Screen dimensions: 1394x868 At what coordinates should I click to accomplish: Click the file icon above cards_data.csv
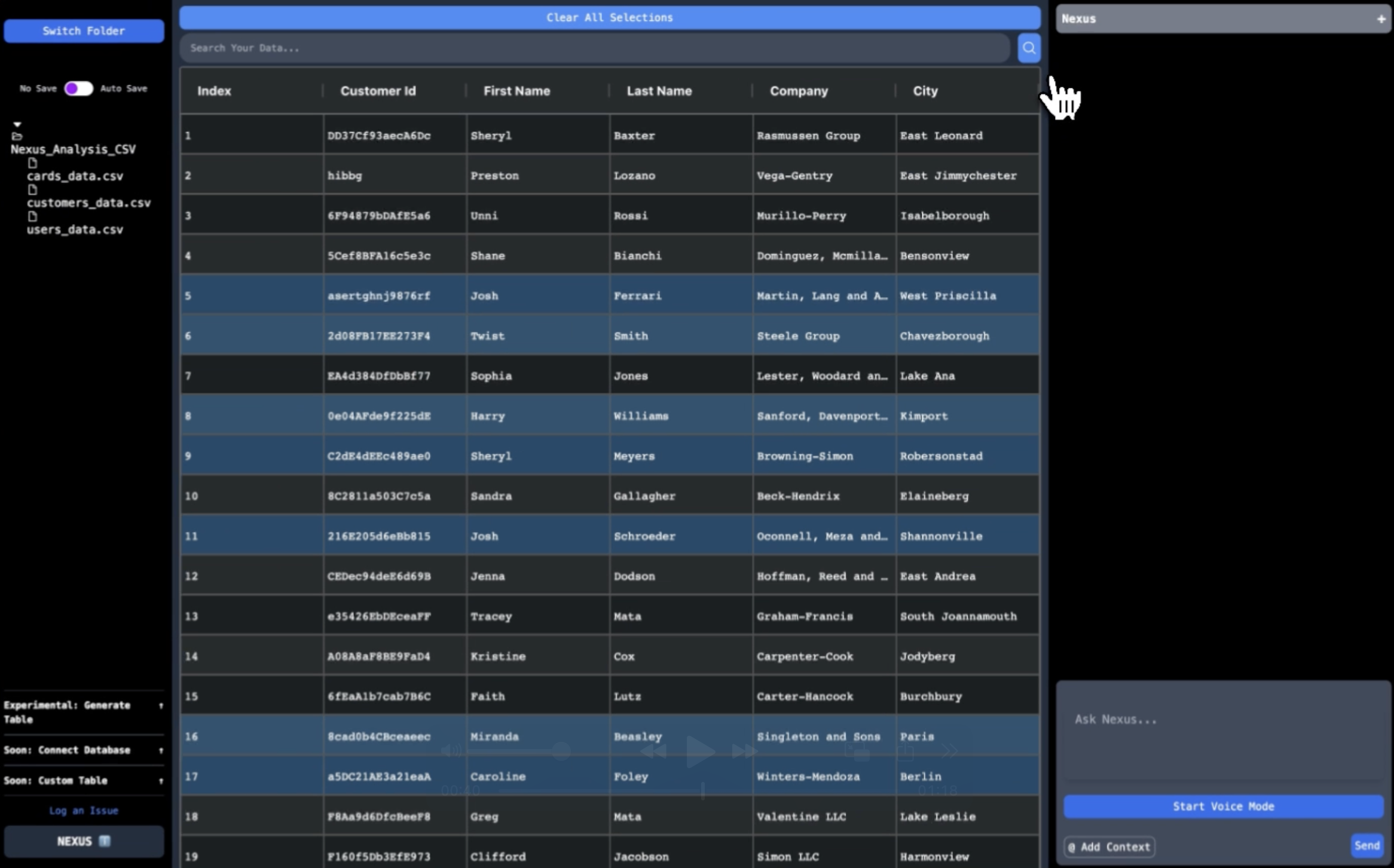pos(32,163)
